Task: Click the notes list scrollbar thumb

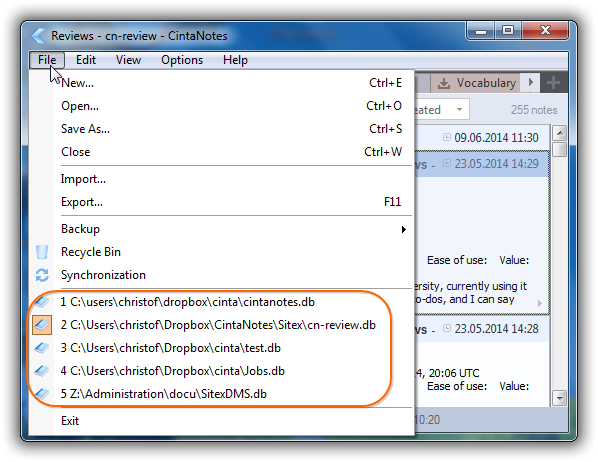Action: [x=559, y=149]
